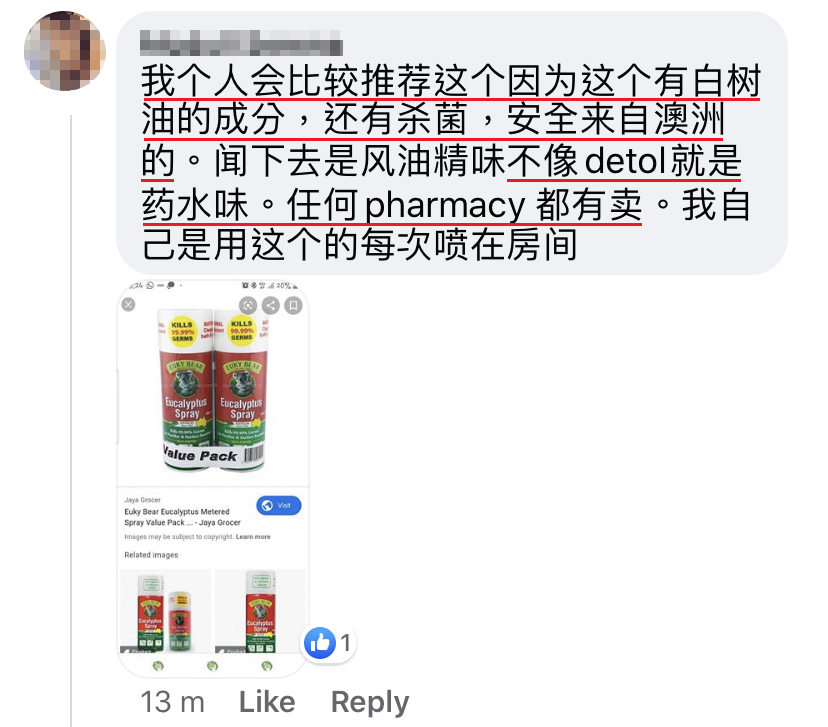
Task: Click the blue thumbs-up reaction icon
Action: [x=319, y=643]
